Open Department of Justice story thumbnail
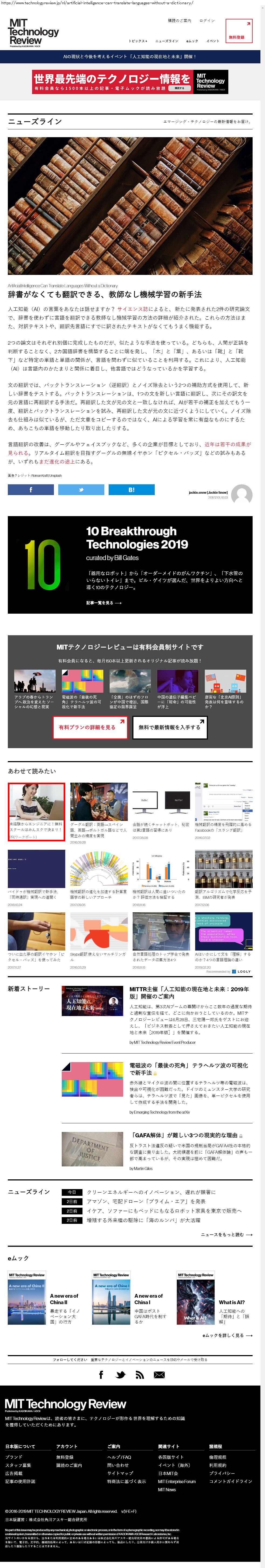 92,1149
